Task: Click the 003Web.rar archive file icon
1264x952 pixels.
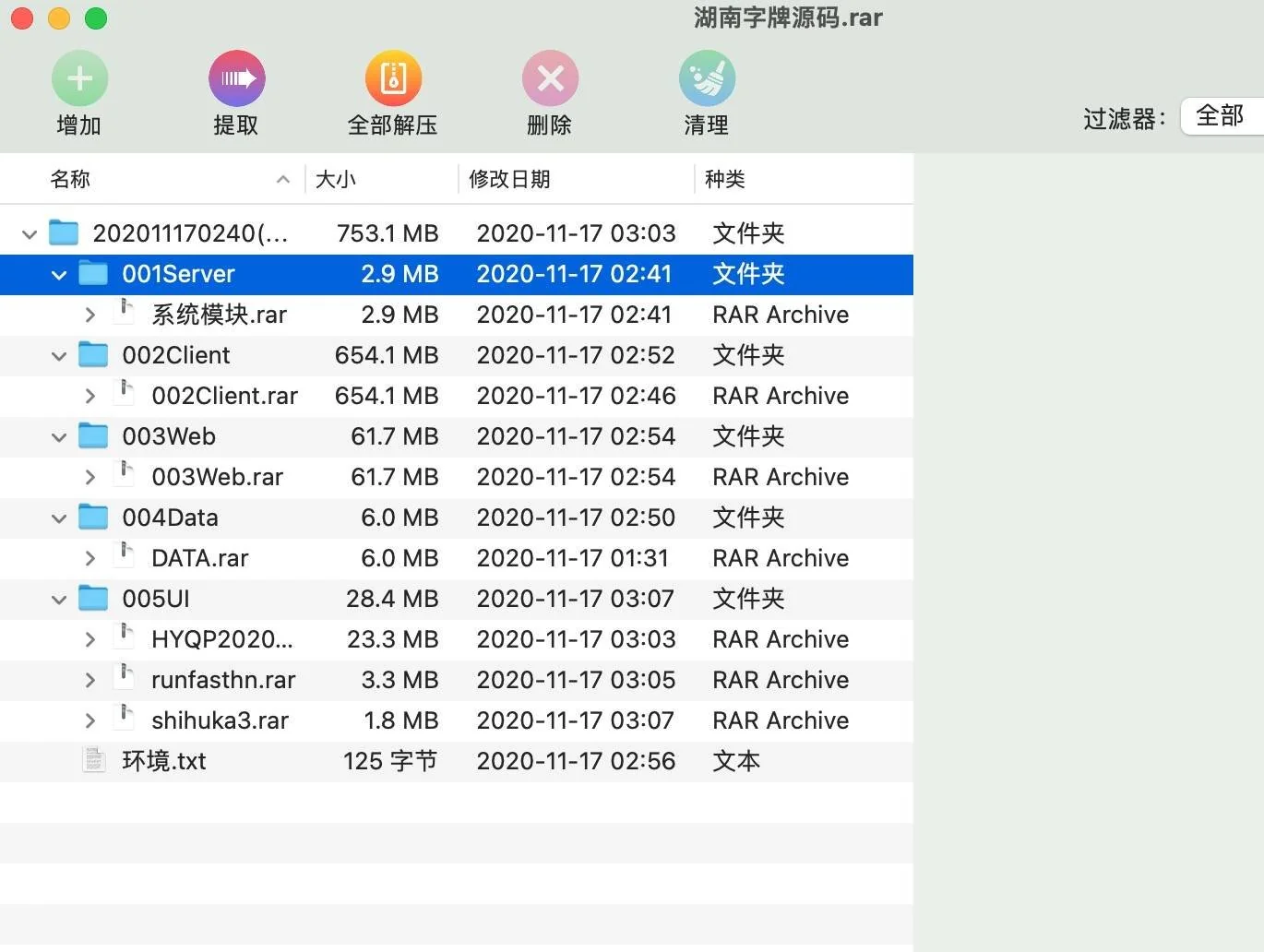Action: (125, 476)
